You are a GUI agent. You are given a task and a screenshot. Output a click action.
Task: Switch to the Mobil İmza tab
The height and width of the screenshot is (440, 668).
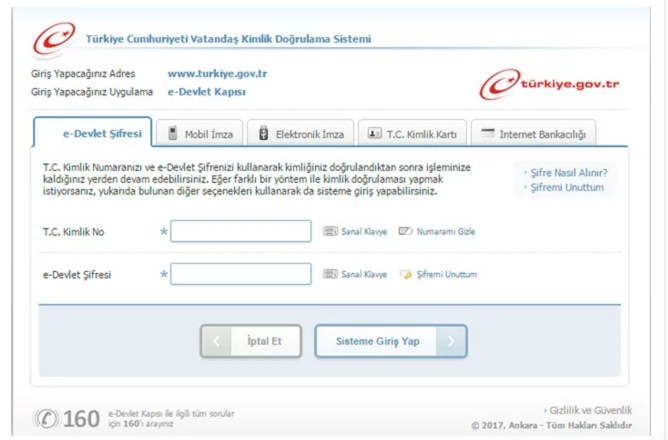pyautogui.click(x=199, y=133)
